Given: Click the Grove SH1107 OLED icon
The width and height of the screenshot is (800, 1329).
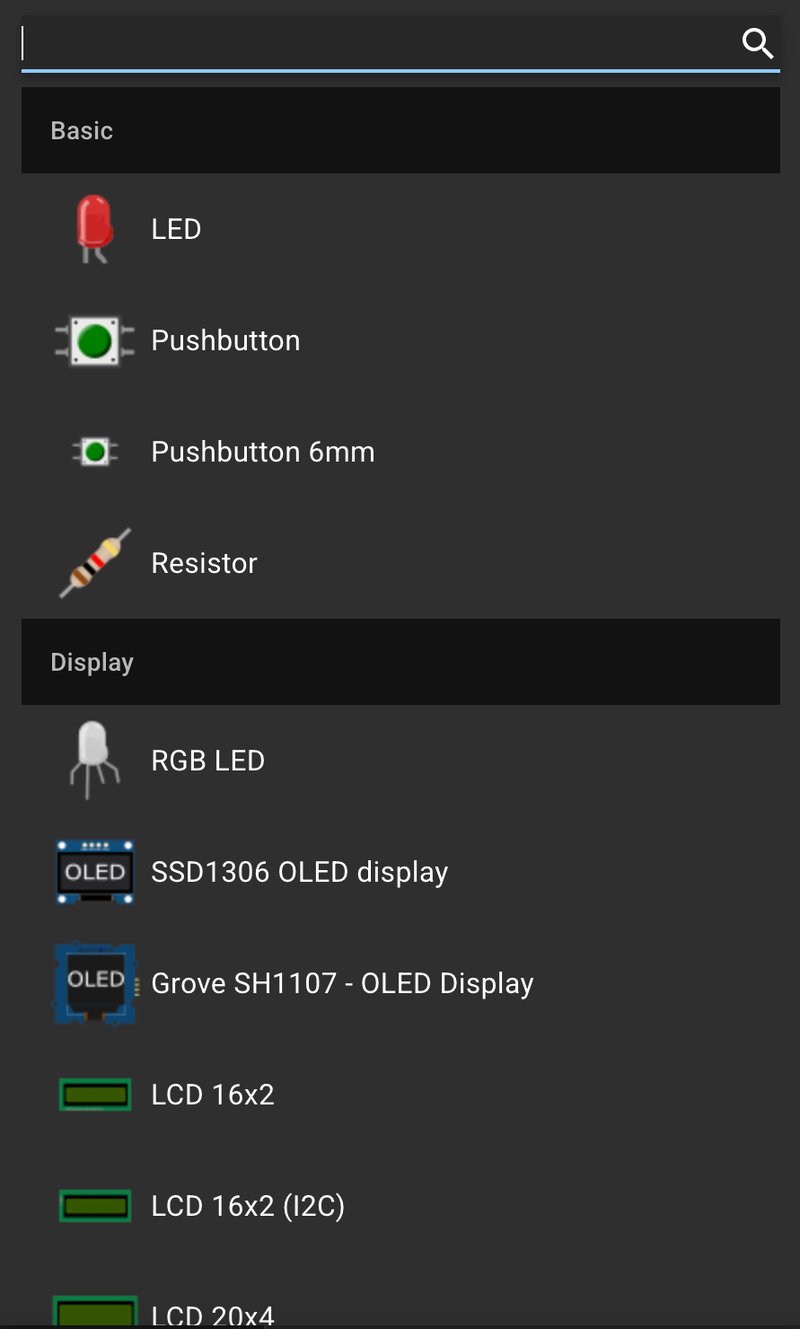Looking at the screenshot, I should click(95, 983).
